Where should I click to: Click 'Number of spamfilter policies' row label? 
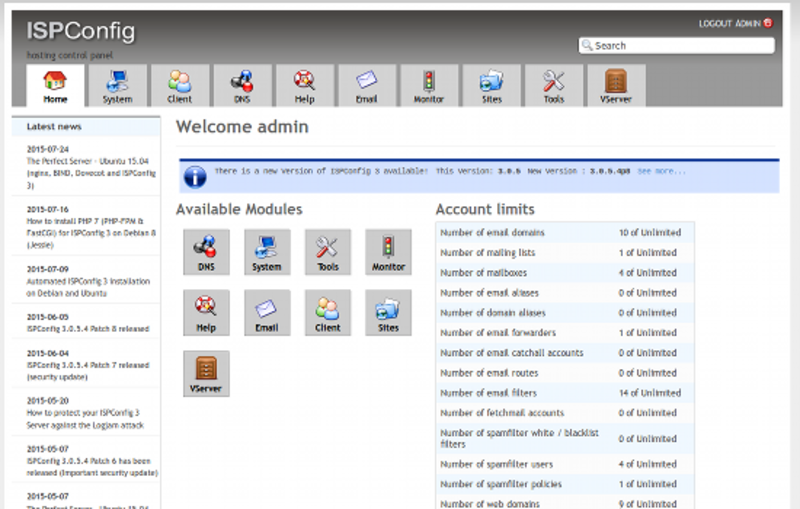point(501,484)
